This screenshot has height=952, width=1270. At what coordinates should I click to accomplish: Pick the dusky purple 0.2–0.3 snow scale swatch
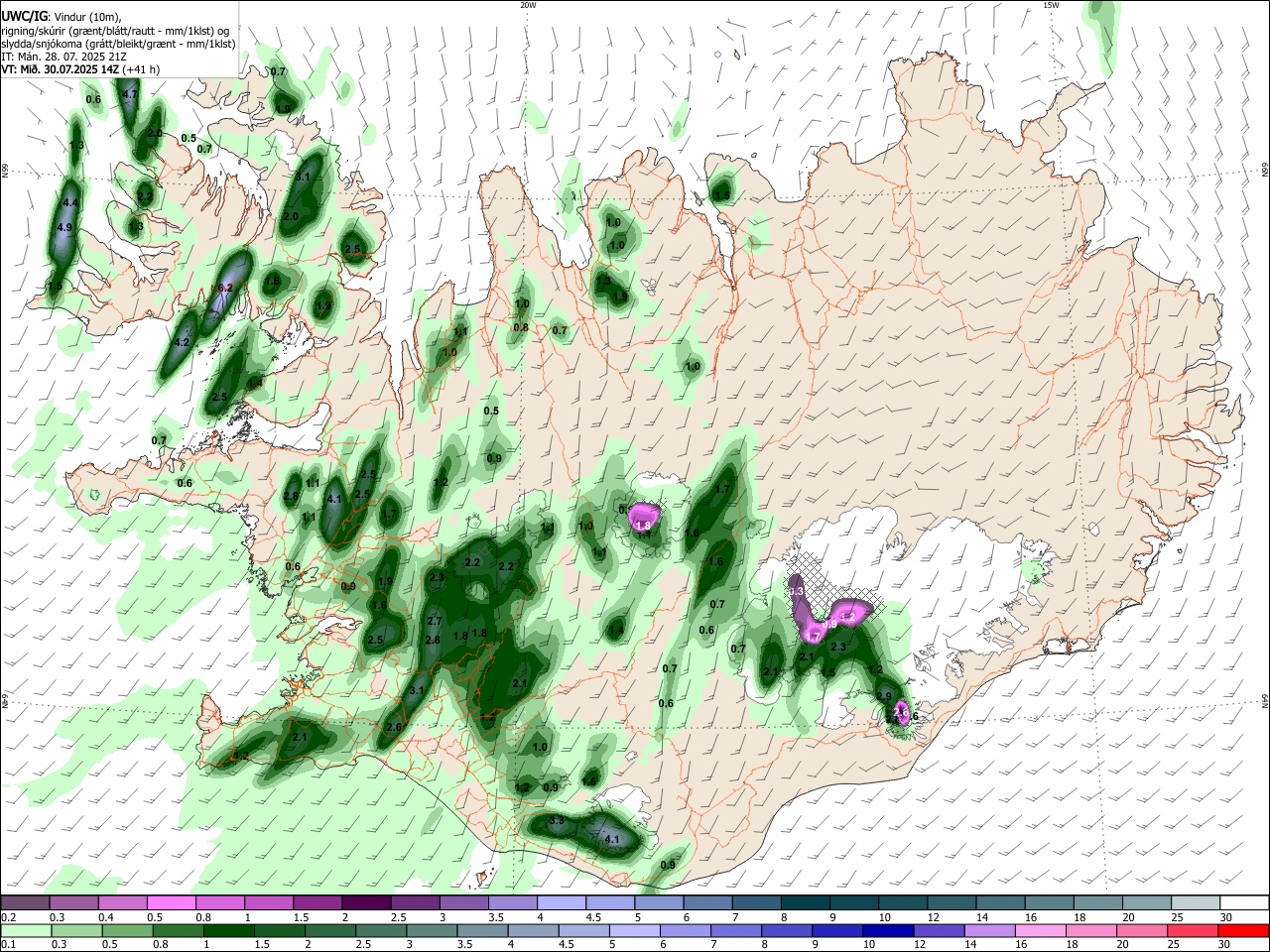pyautogui.click(x=25, y=903)
